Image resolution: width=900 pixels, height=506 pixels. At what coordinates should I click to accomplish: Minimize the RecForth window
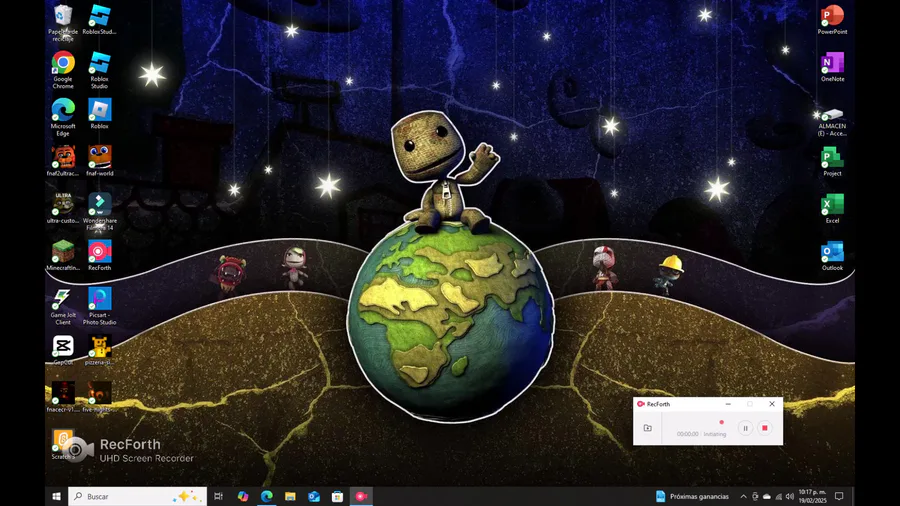(728, 404)
